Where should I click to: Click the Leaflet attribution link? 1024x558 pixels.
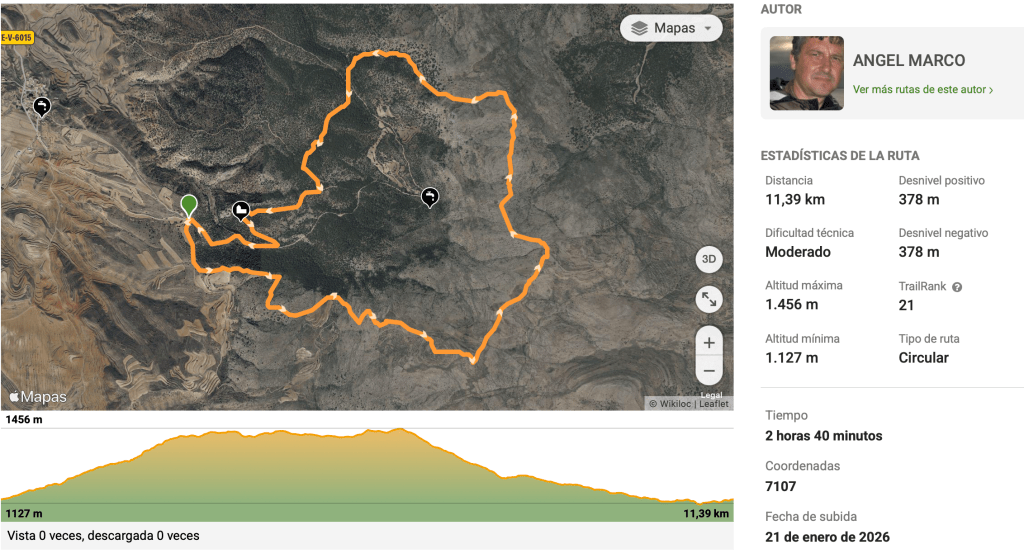coord(714,404)
